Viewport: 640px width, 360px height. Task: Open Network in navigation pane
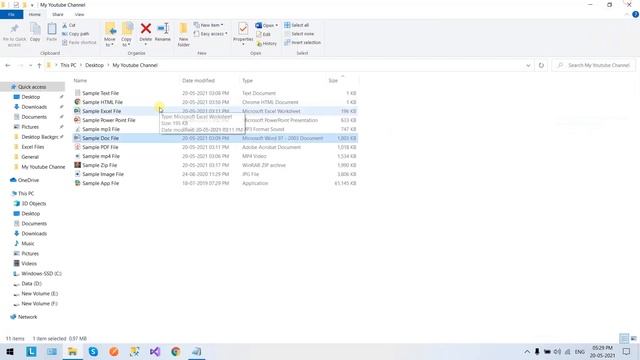coord(27,317)
